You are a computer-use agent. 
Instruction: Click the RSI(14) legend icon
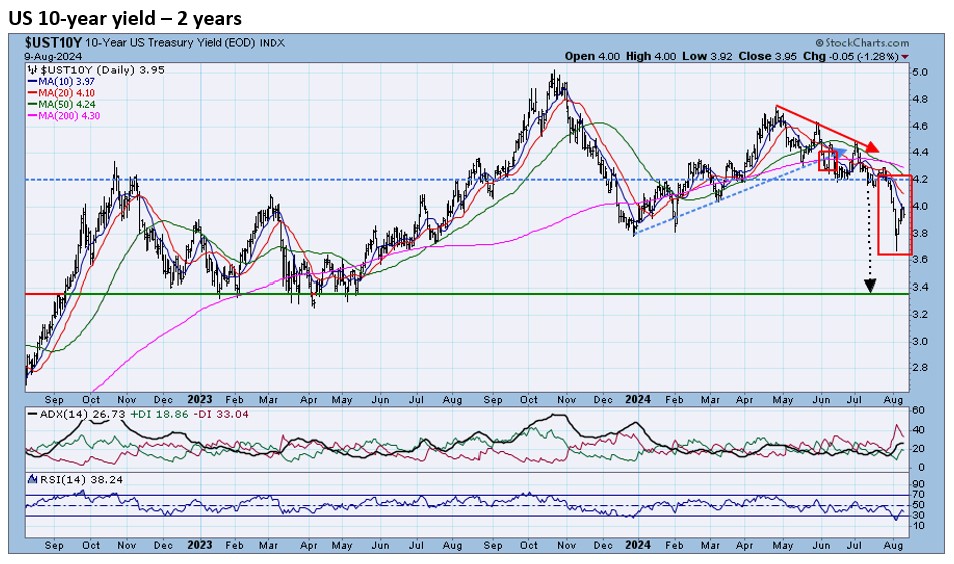[33, 479]
